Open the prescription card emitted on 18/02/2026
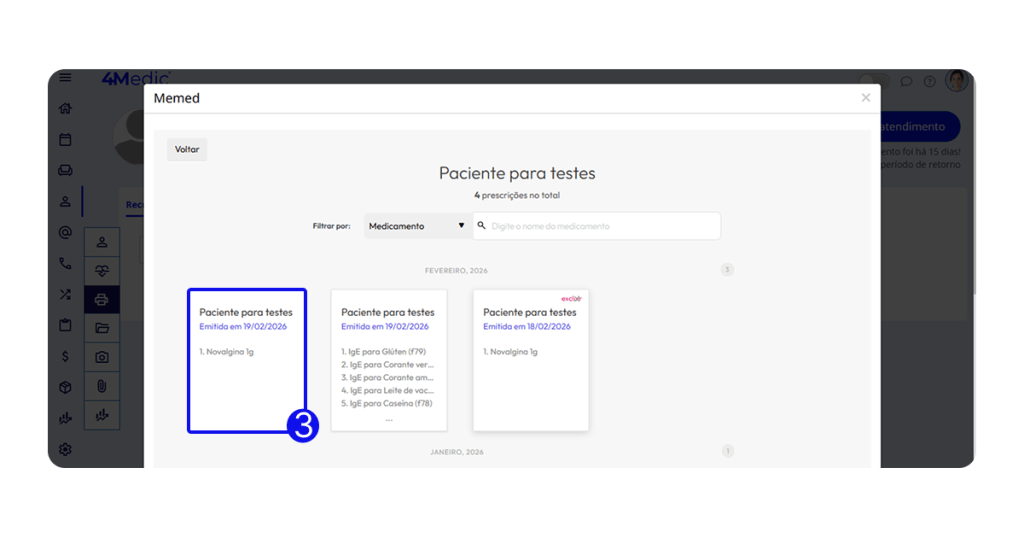 pyautogui.click(x=530, y=360)
